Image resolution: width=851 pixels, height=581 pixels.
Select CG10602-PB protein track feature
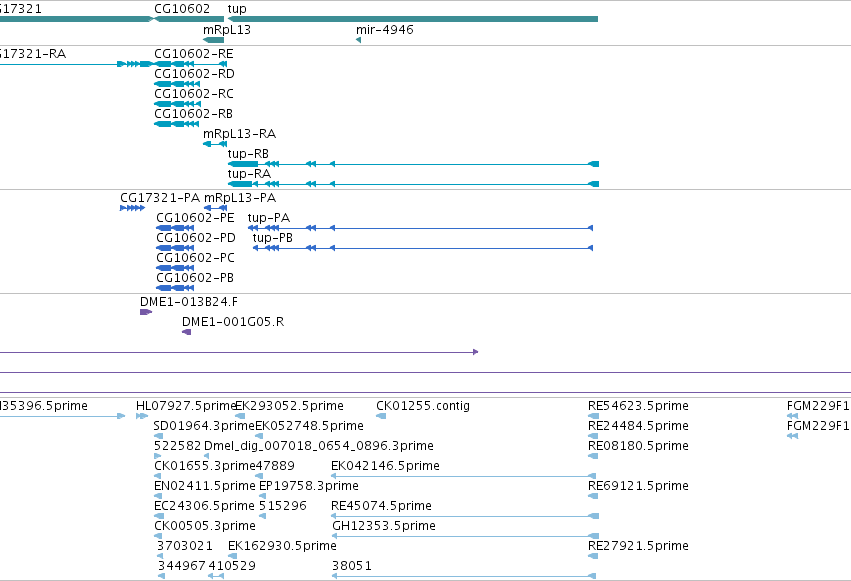coord(175,288)
